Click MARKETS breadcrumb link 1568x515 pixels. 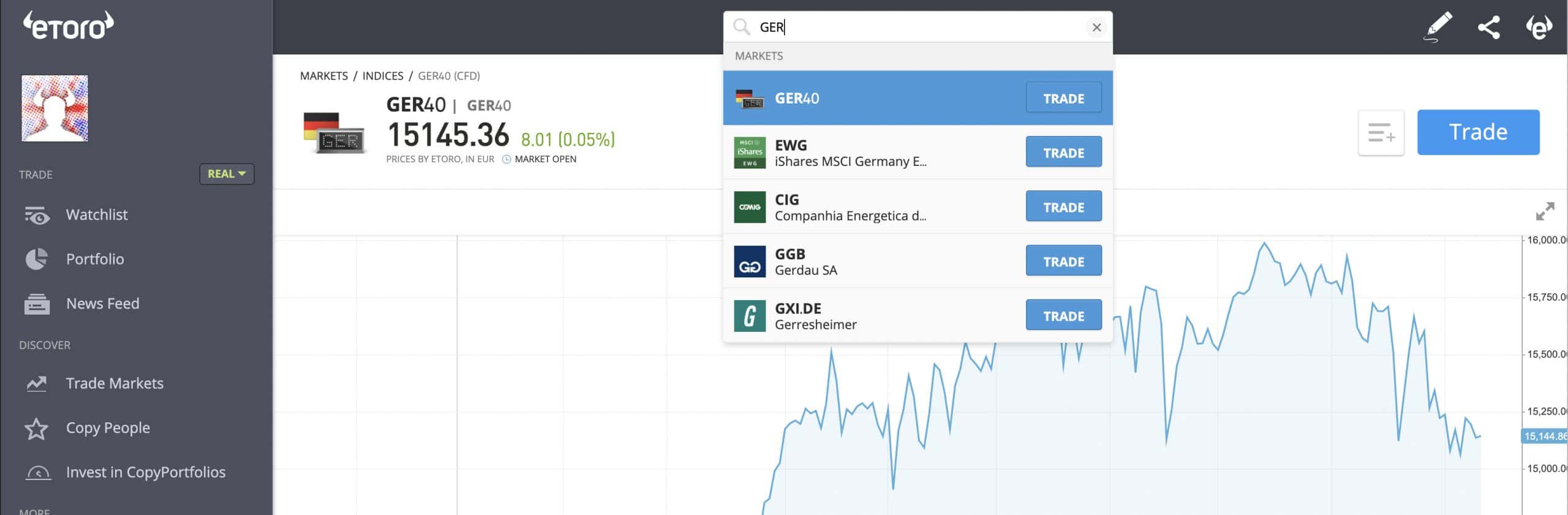coord(324,76)
